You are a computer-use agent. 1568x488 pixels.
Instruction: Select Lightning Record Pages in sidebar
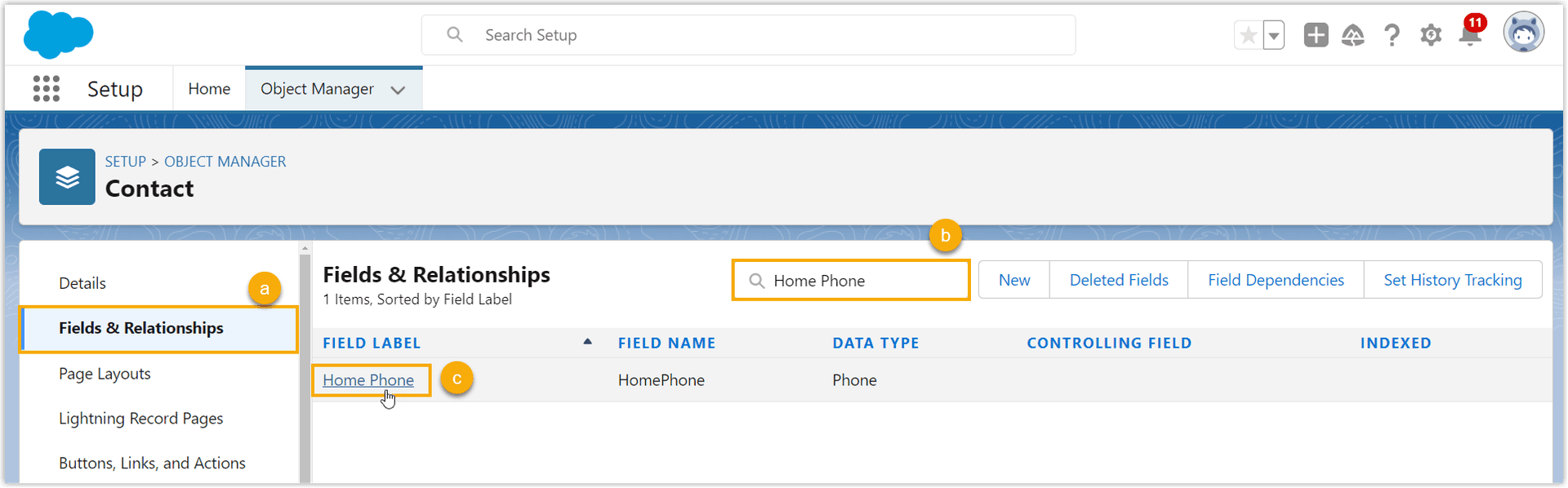[x=140, y=419]
